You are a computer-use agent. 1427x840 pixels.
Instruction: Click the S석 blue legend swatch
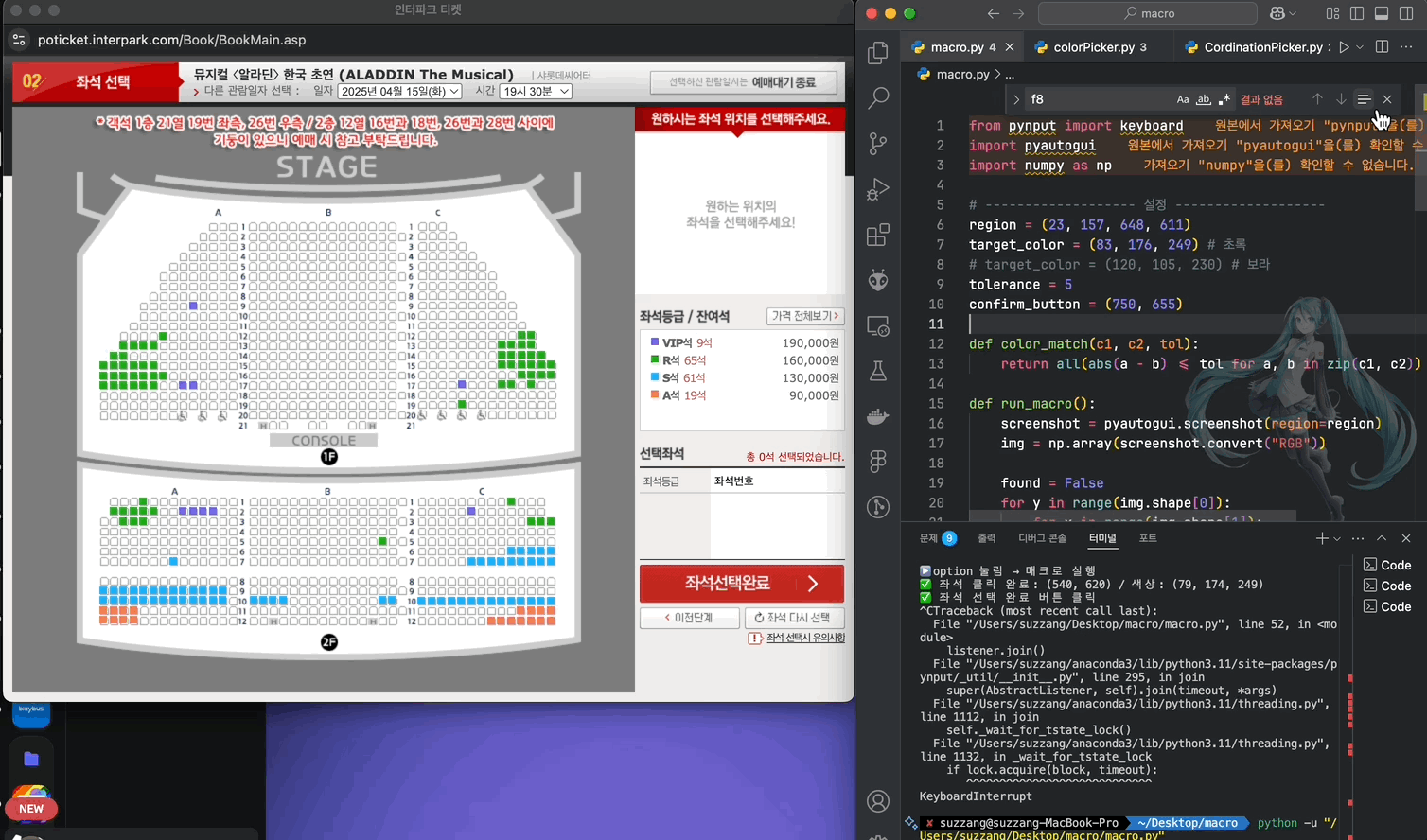pyautogui.click(x=655, y=377)
